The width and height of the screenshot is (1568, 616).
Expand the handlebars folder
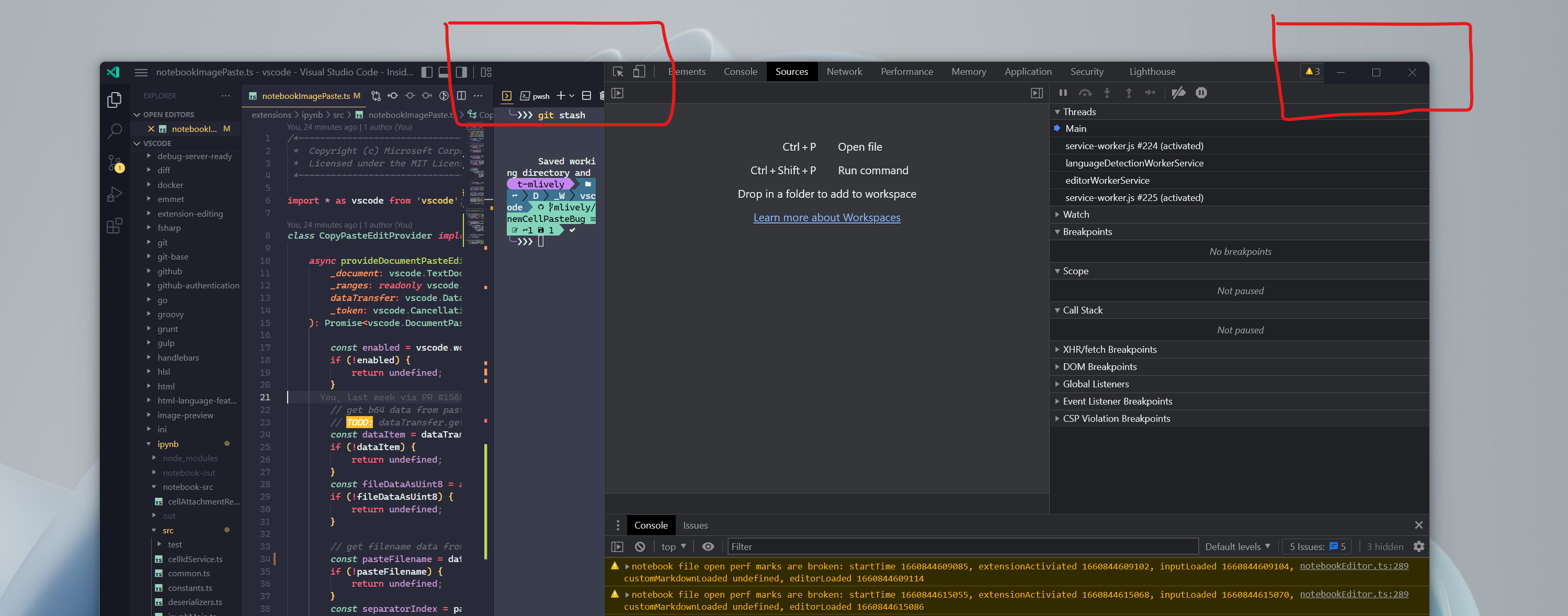(x=178, y=357)
